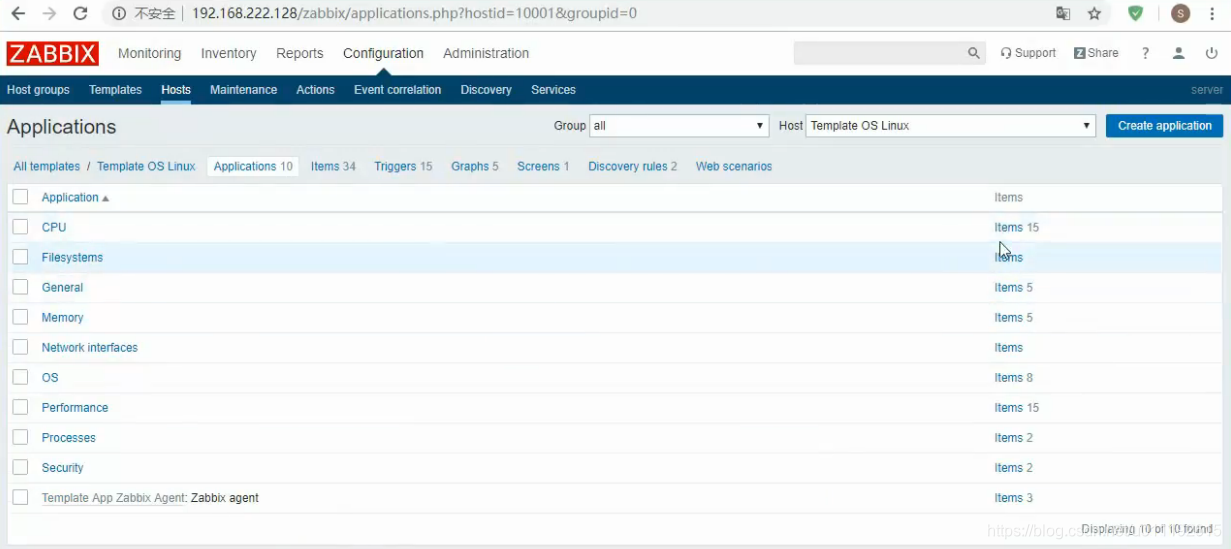This screenshot has height=549, width=1231.
Task: Open Template OS Linux breadcrumb link
Action: [146, 166]
